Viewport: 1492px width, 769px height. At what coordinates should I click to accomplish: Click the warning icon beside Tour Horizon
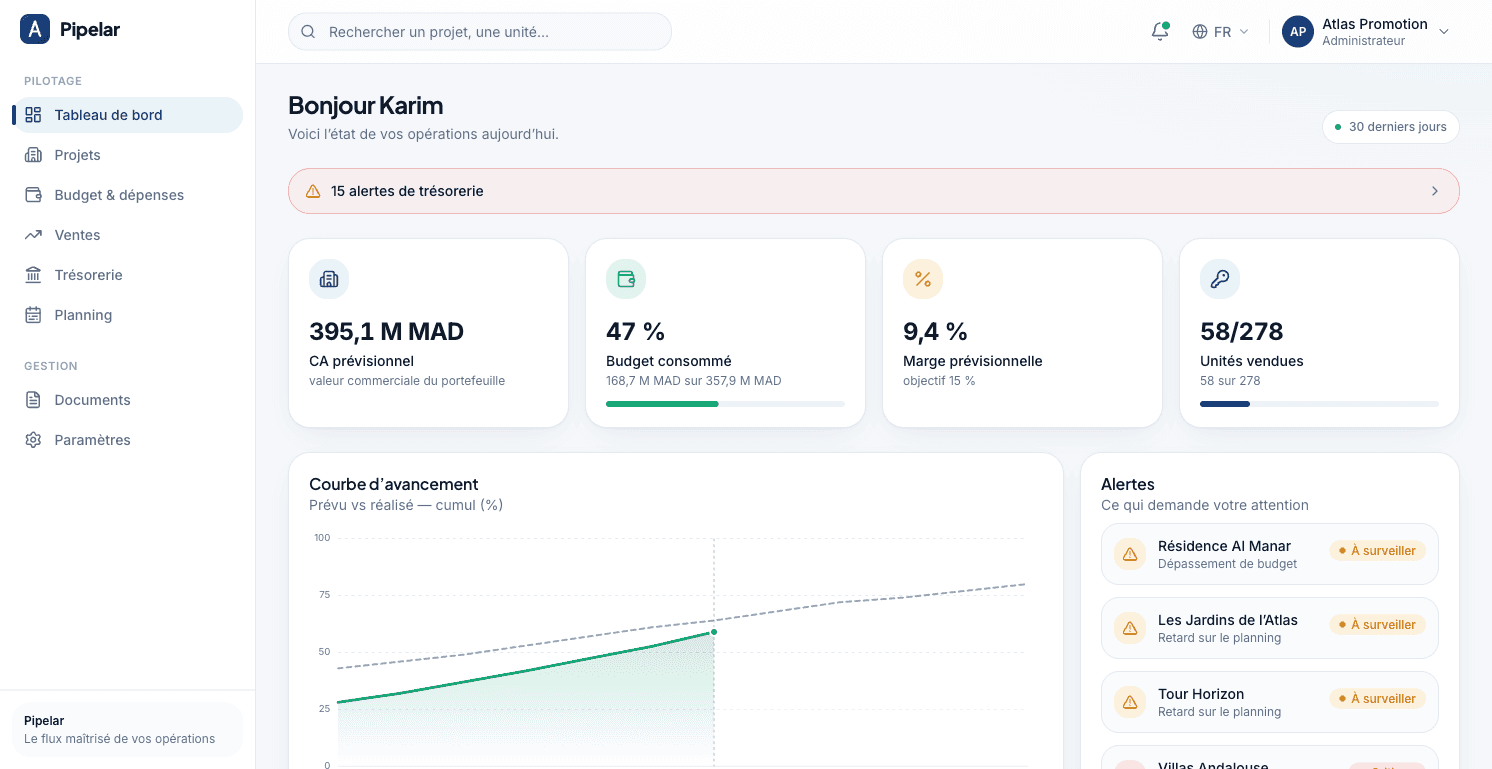coord(1130,702)
